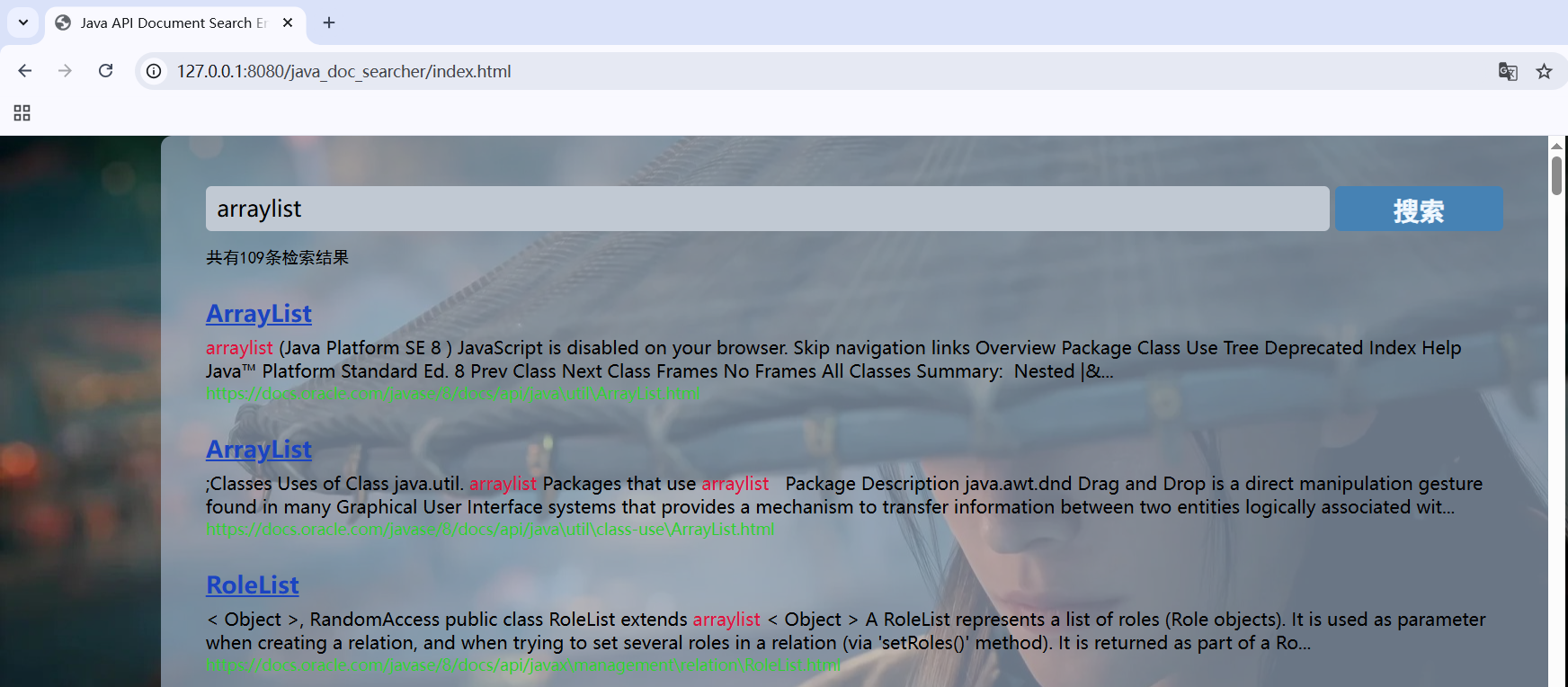
Task: Click the RoleList description snippet
Action: [x=845, y=631]
